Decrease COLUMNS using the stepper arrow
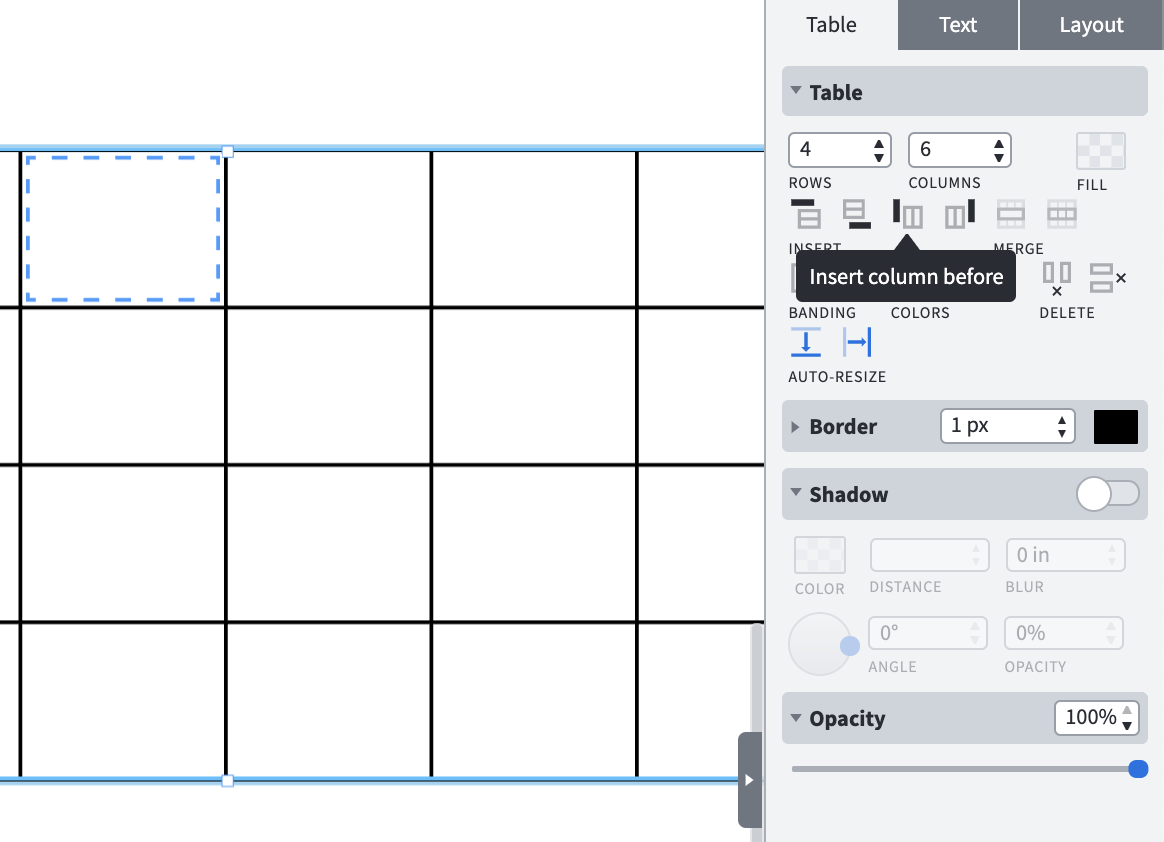 point(998,156)
